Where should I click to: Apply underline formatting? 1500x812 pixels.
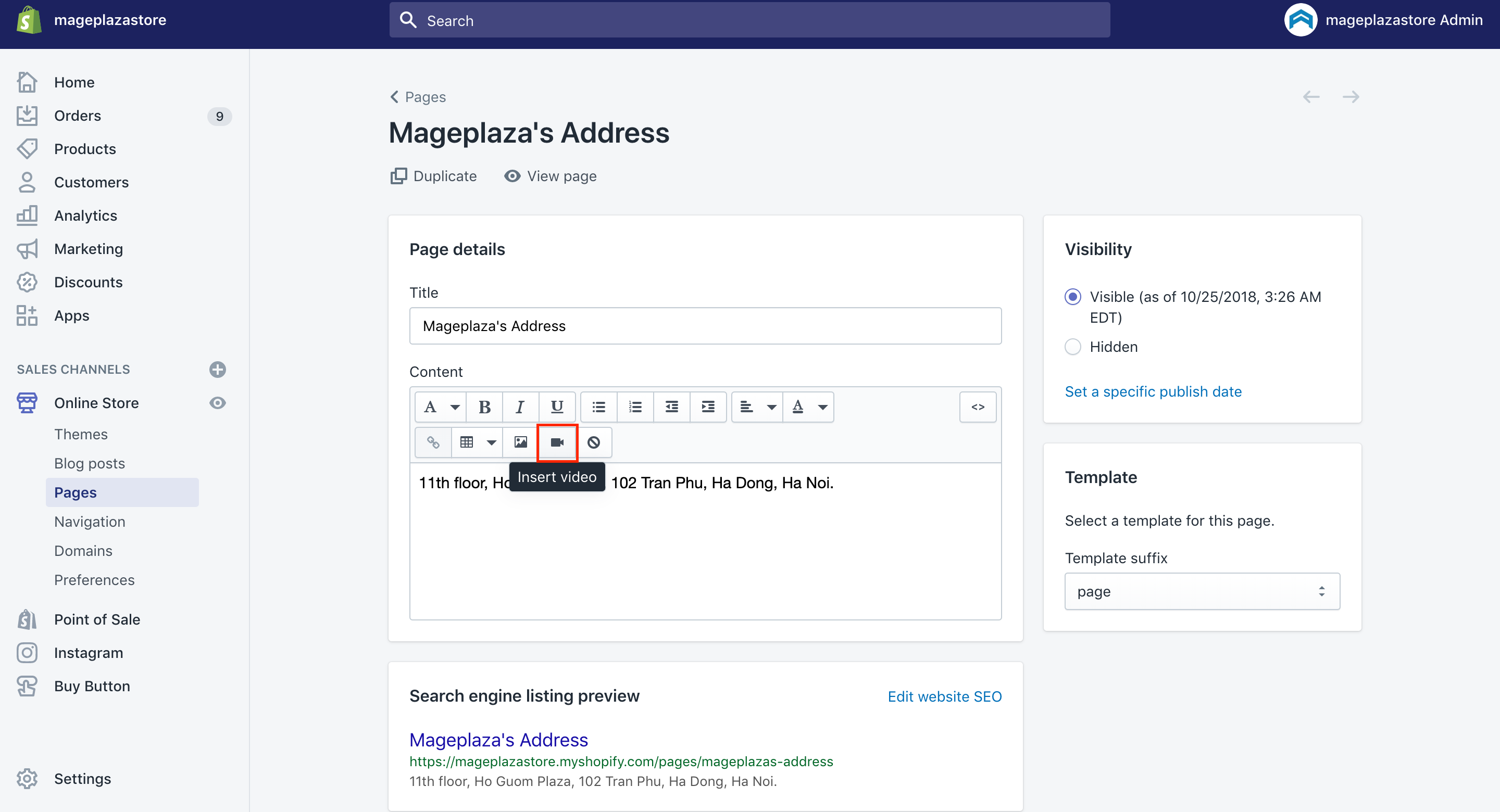coord(557,407)
